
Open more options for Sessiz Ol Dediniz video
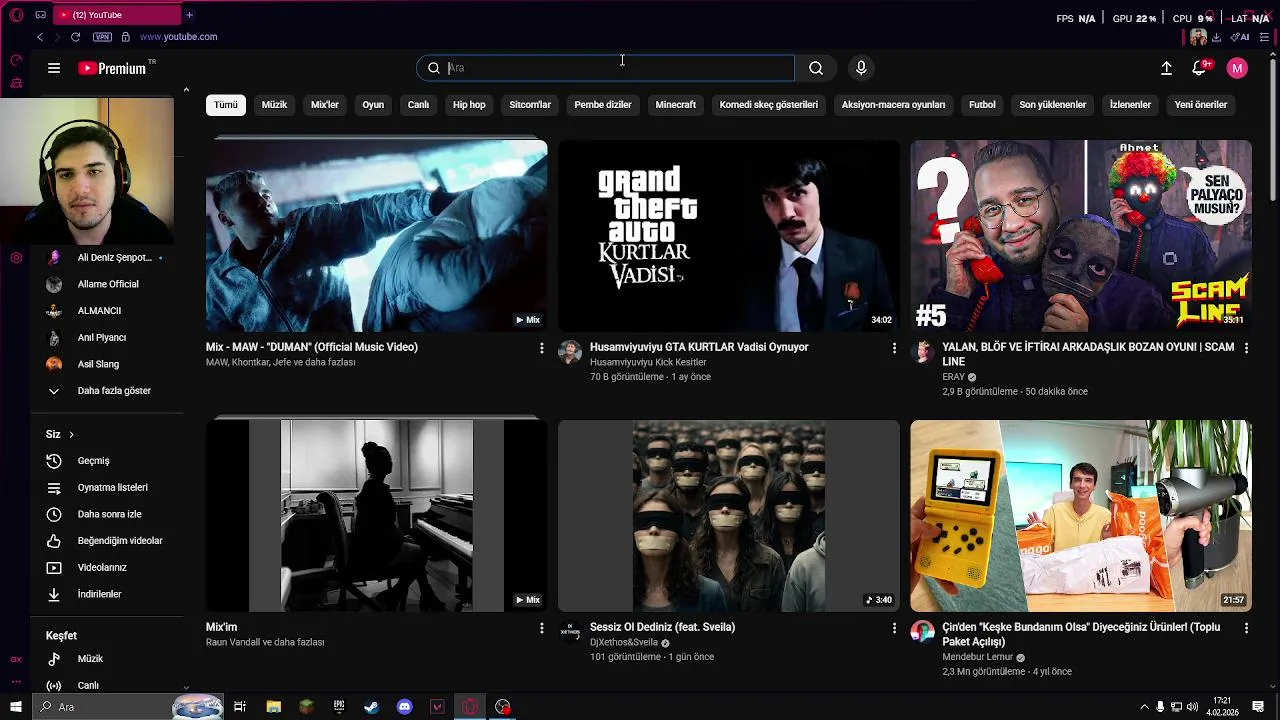894,628
